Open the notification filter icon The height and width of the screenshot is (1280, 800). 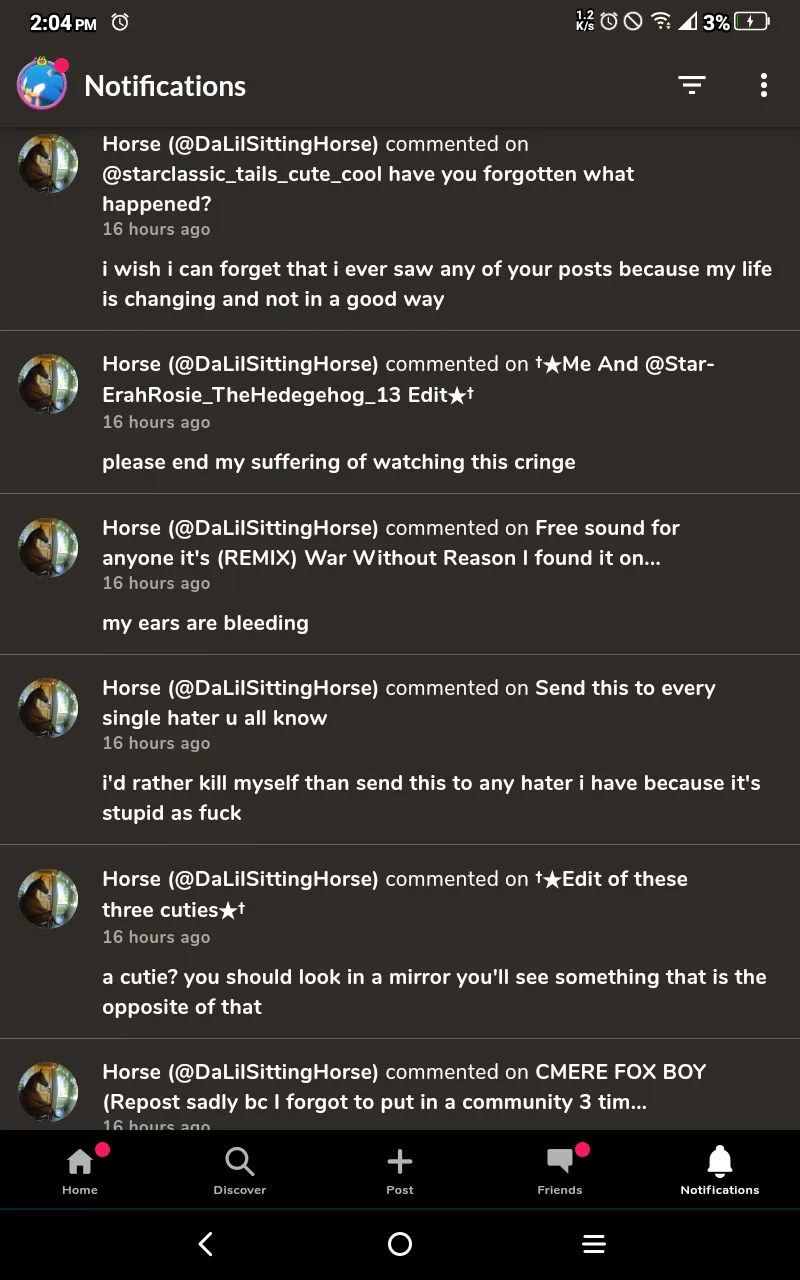point(691,86)
